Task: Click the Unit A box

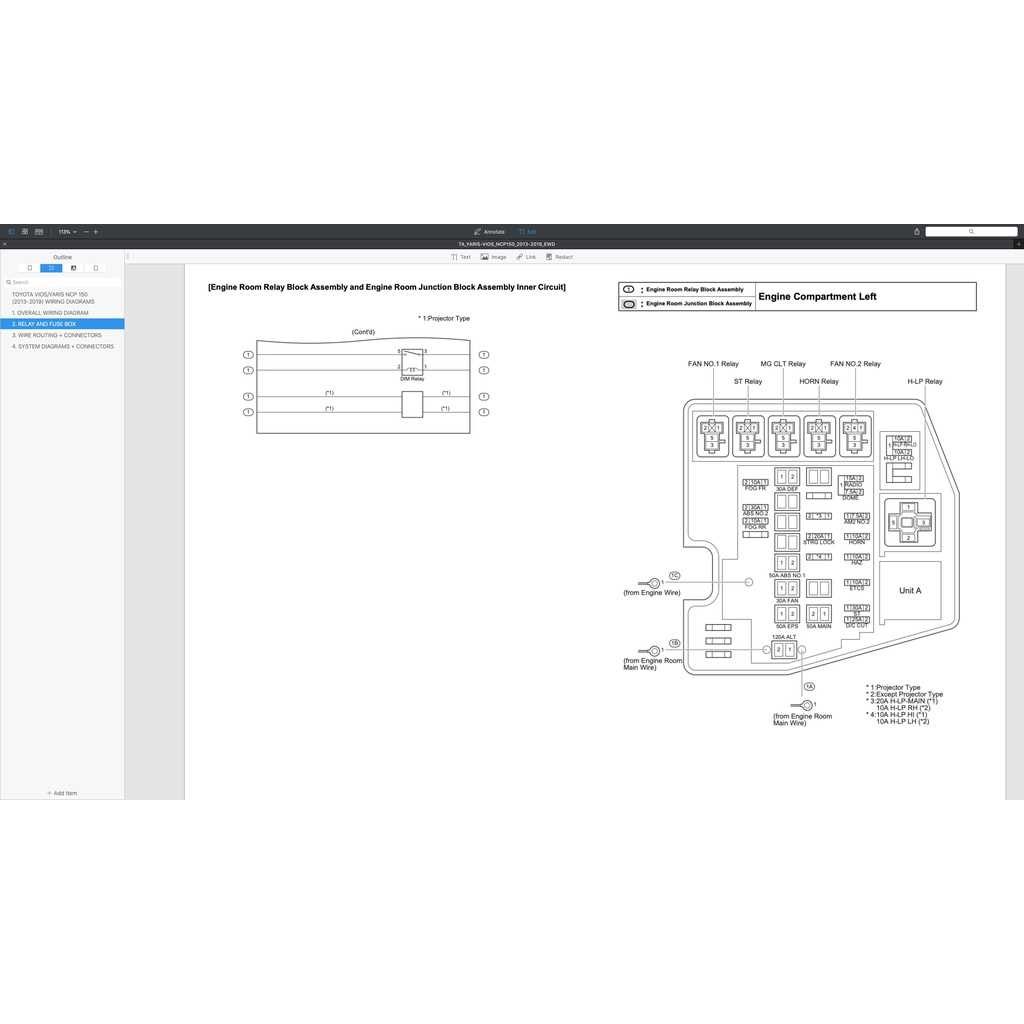Action: coord(910,590)
